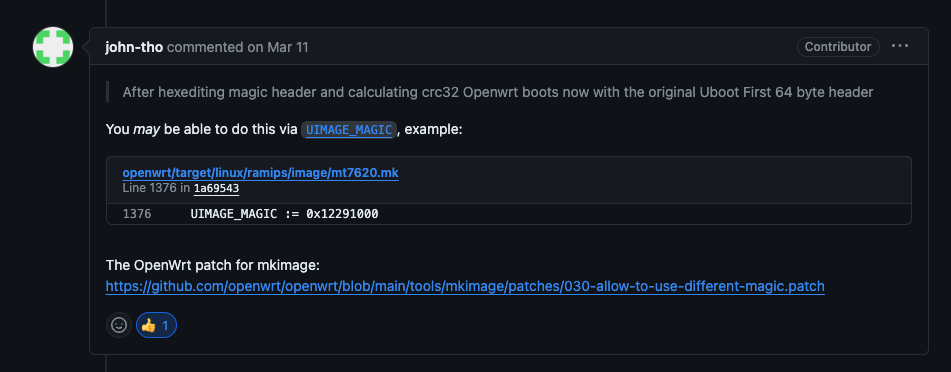Click the thumbs up emoji icon
The width and height of the screenshot is (951, 372).
pyautogui.click(x=148, y=326)
